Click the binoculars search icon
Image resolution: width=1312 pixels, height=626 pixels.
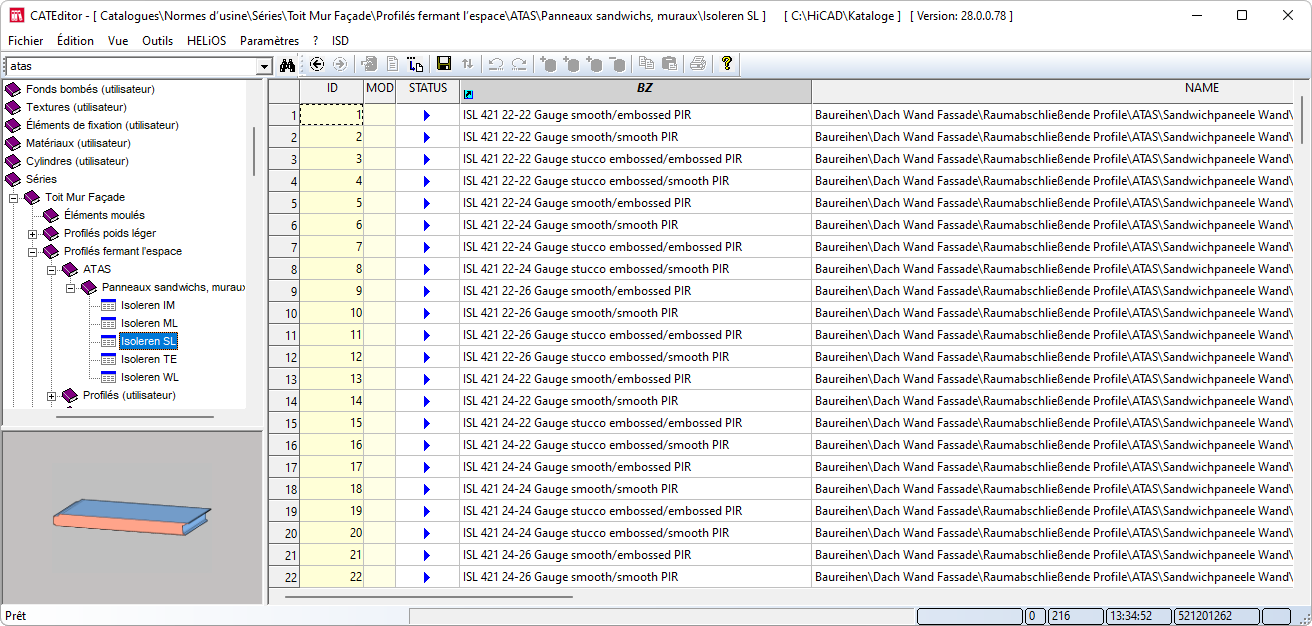coord(288,65)
